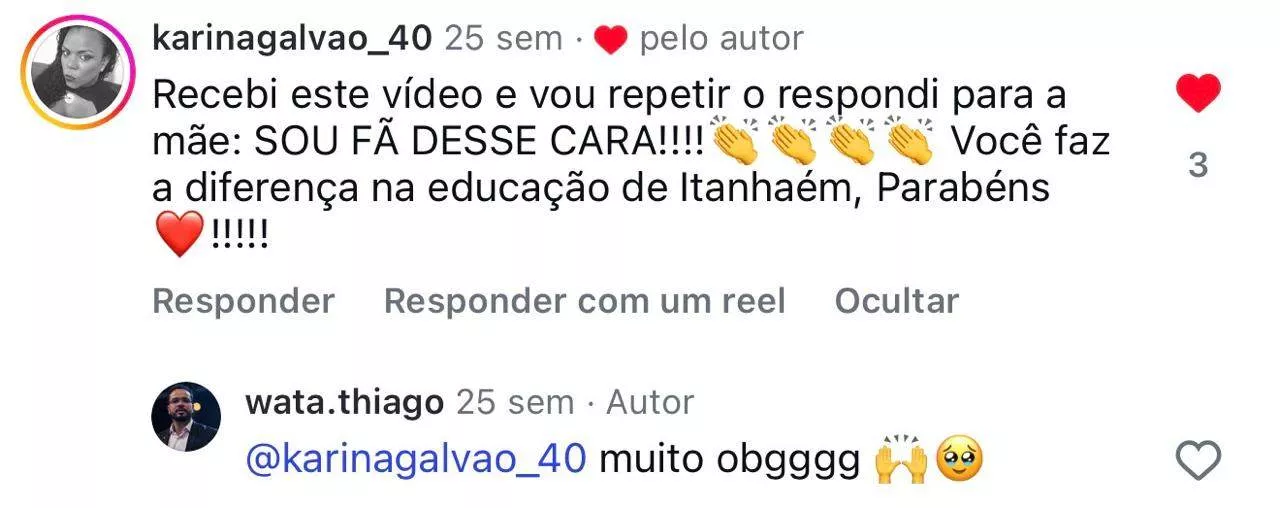Click the Autor badge next to wata.thiago
The image size is (1280, 508).
650,402
